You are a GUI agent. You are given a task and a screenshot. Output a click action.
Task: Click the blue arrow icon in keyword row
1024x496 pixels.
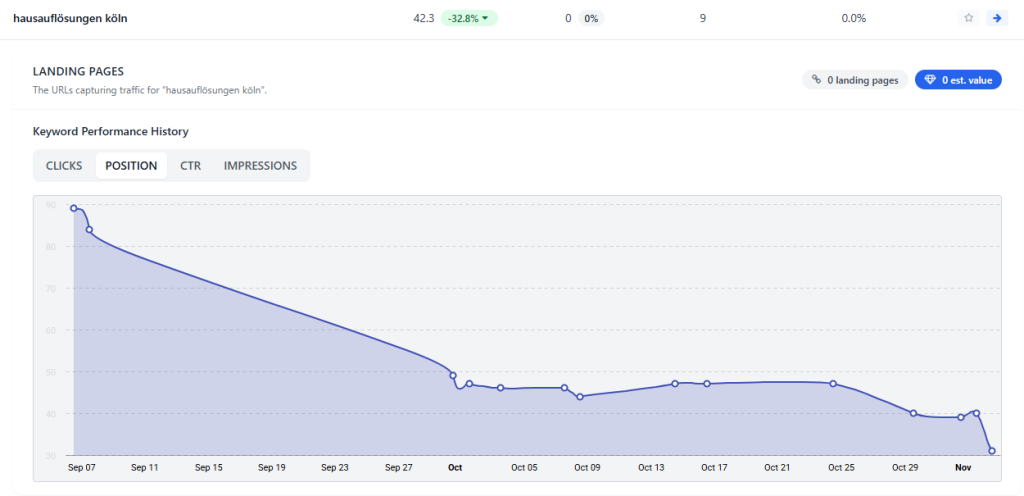(995, 18)
